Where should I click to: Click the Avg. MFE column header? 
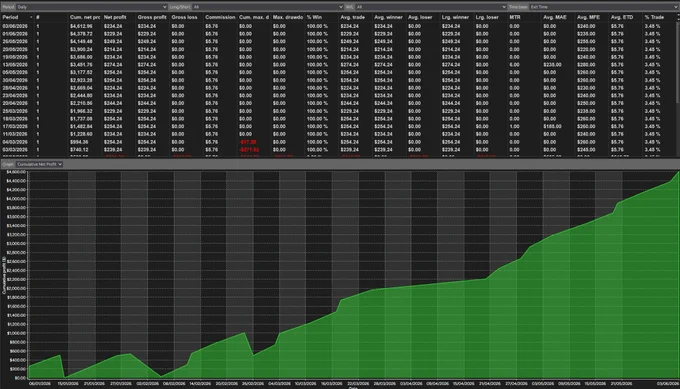[592, 17]
